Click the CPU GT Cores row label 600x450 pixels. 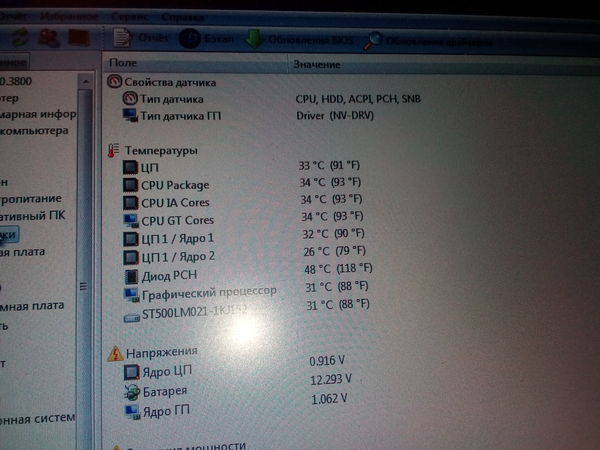pyautogui.click(x=178, y=221)
